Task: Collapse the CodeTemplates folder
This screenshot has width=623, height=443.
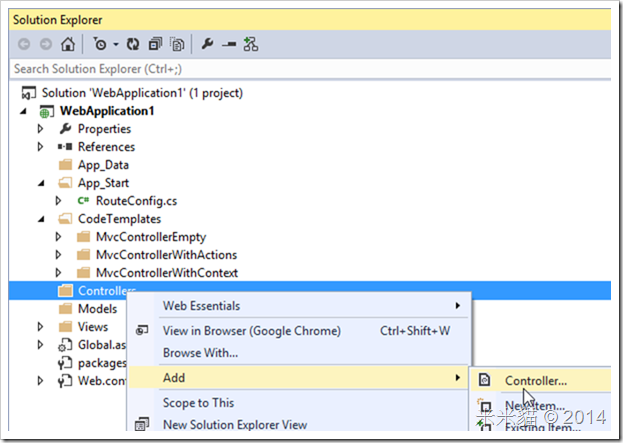Action: coord(41,219)
